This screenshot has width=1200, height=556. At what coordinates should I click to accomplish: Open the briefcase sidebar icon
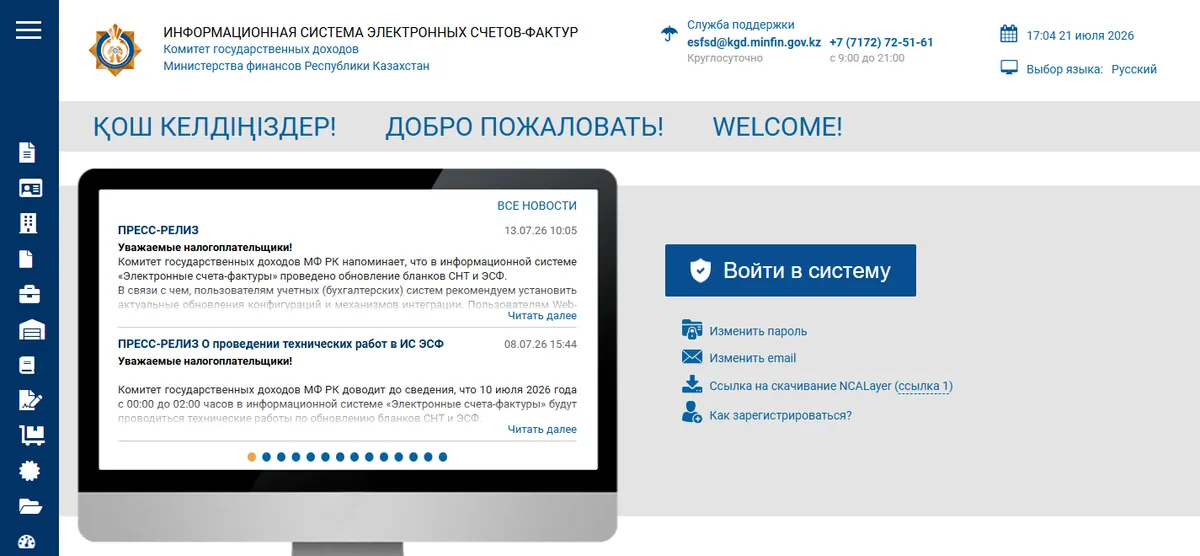click(30, 294)
